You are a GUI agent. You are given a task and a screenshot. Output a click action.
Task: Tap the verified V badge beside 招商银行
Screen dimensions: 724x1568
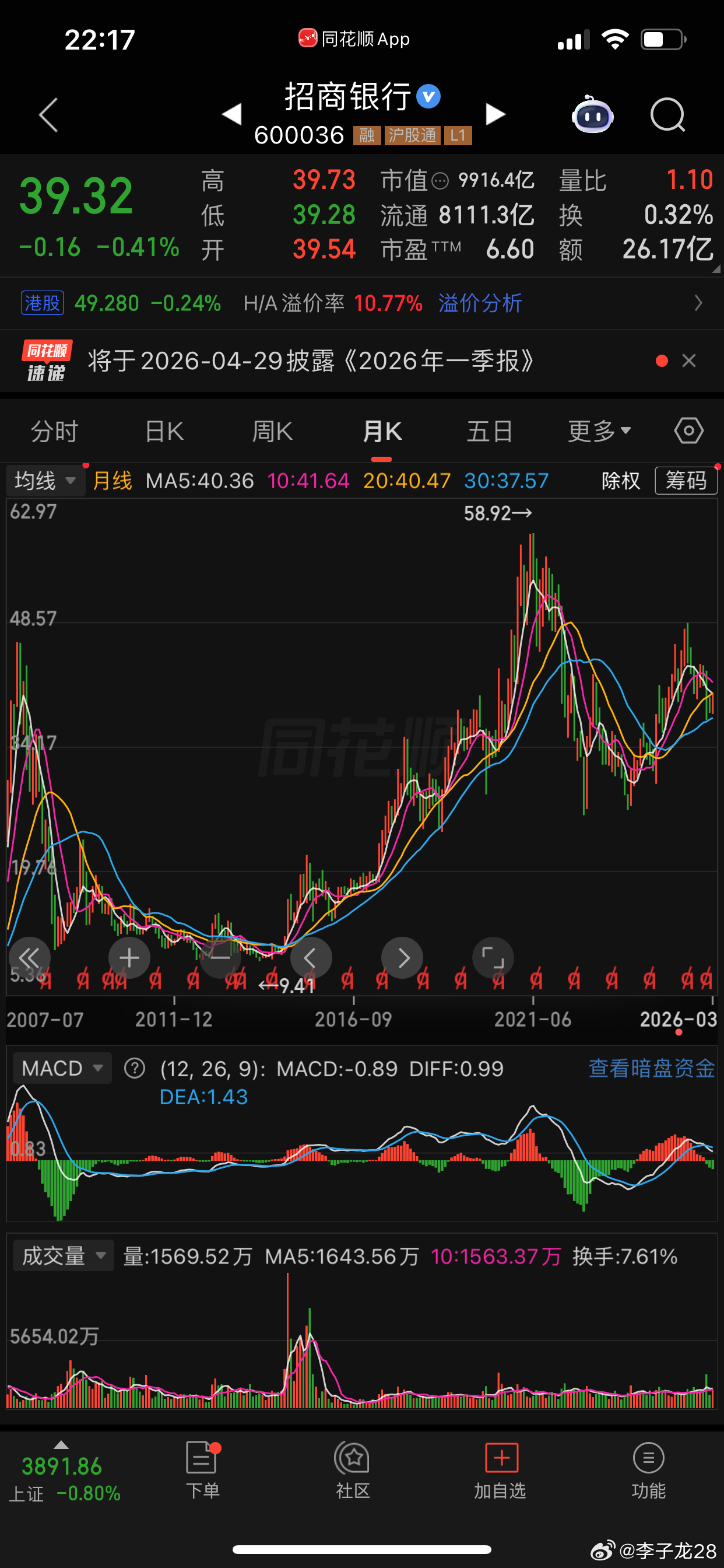[428, 96]
